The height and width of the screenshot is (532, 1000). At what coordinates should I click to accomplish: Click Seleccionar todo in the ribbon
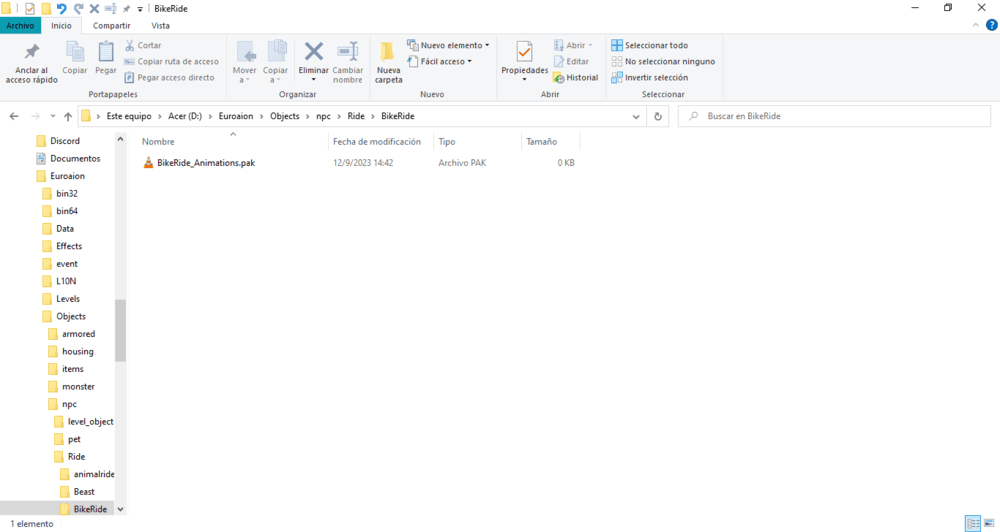[650, 45]
